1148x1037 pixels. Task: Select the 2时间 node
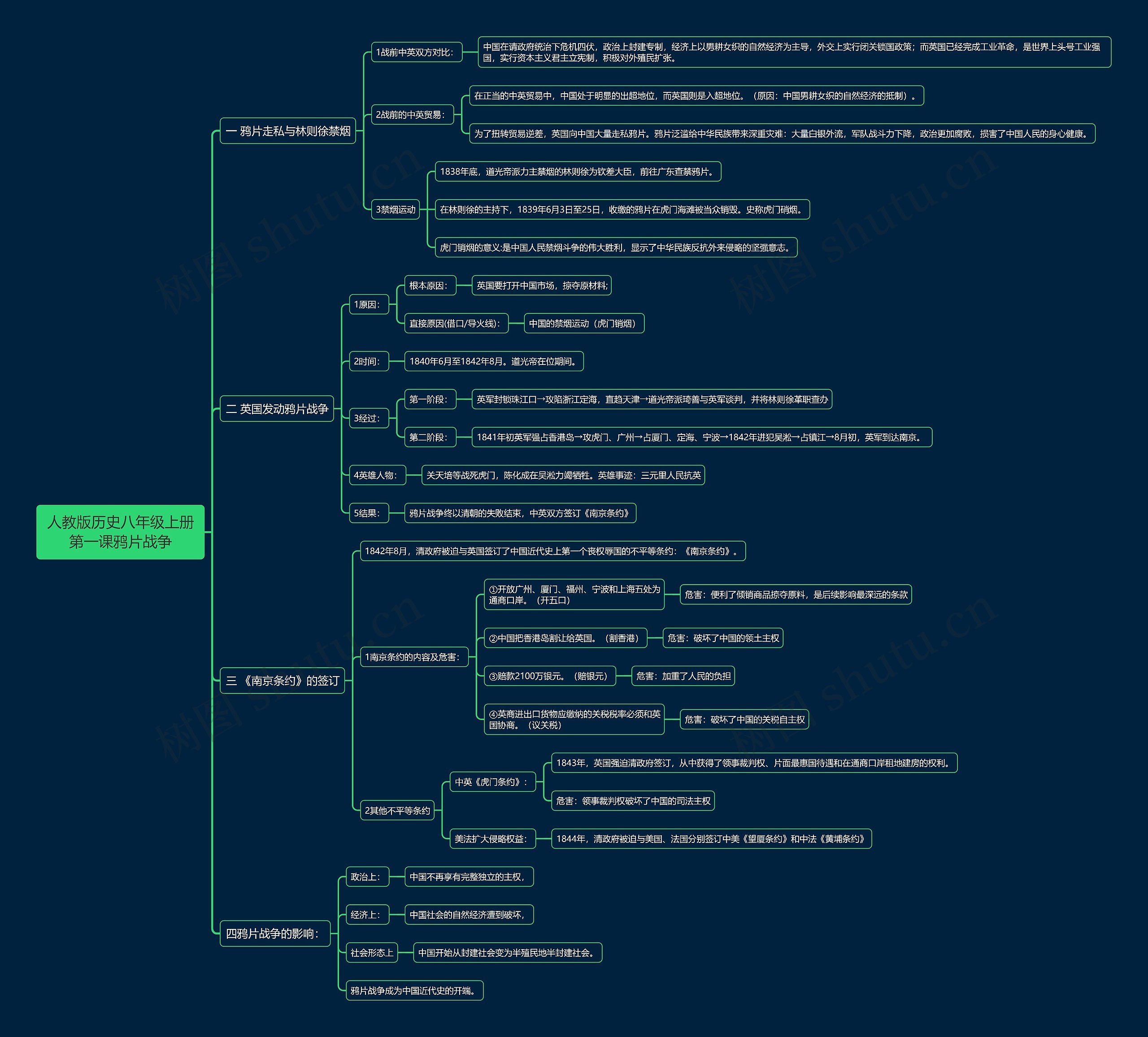click(x=369, y=361)
